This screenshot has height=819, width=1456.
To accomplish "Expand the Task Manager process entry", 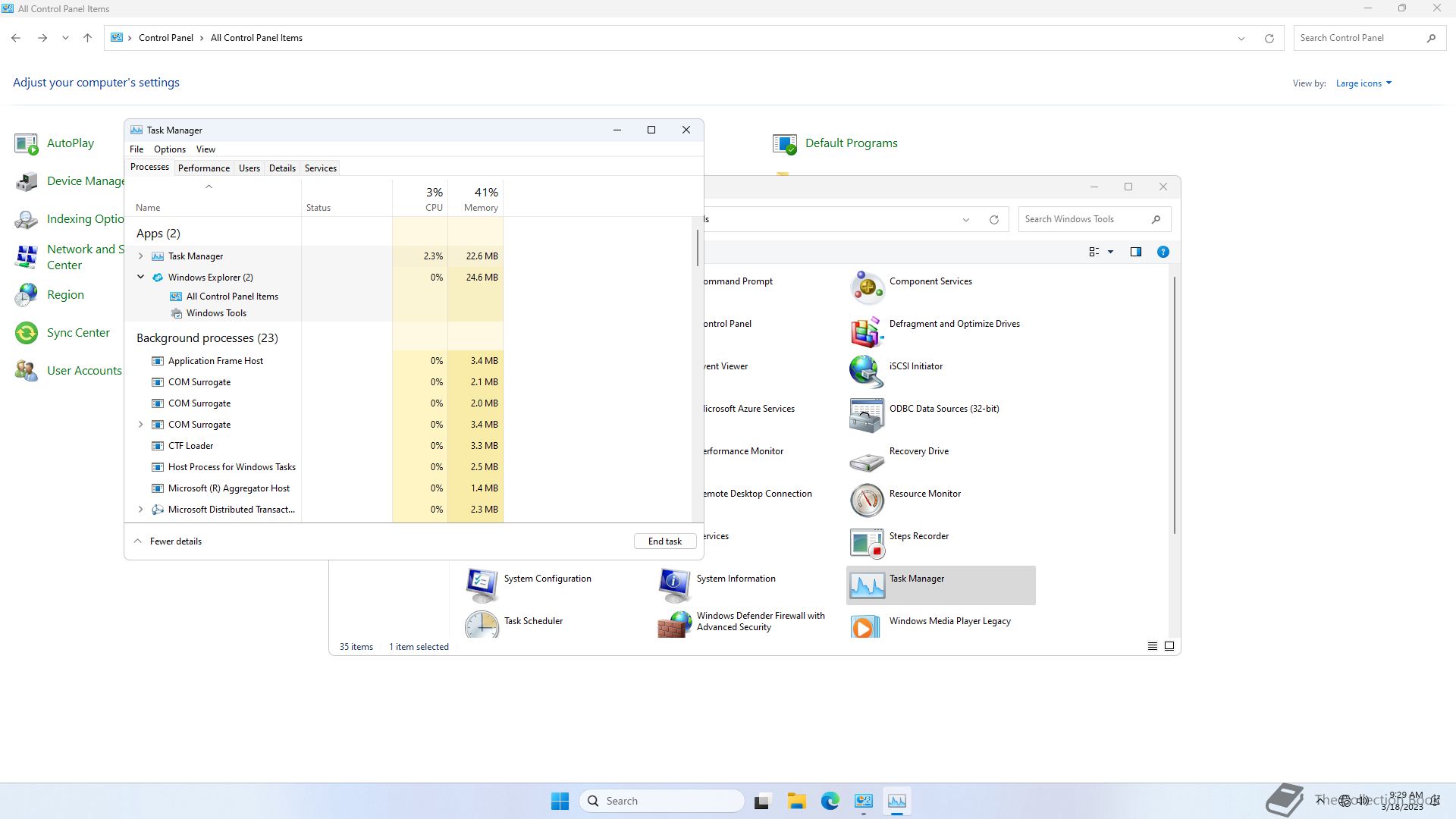I will [x=140, y=256].
